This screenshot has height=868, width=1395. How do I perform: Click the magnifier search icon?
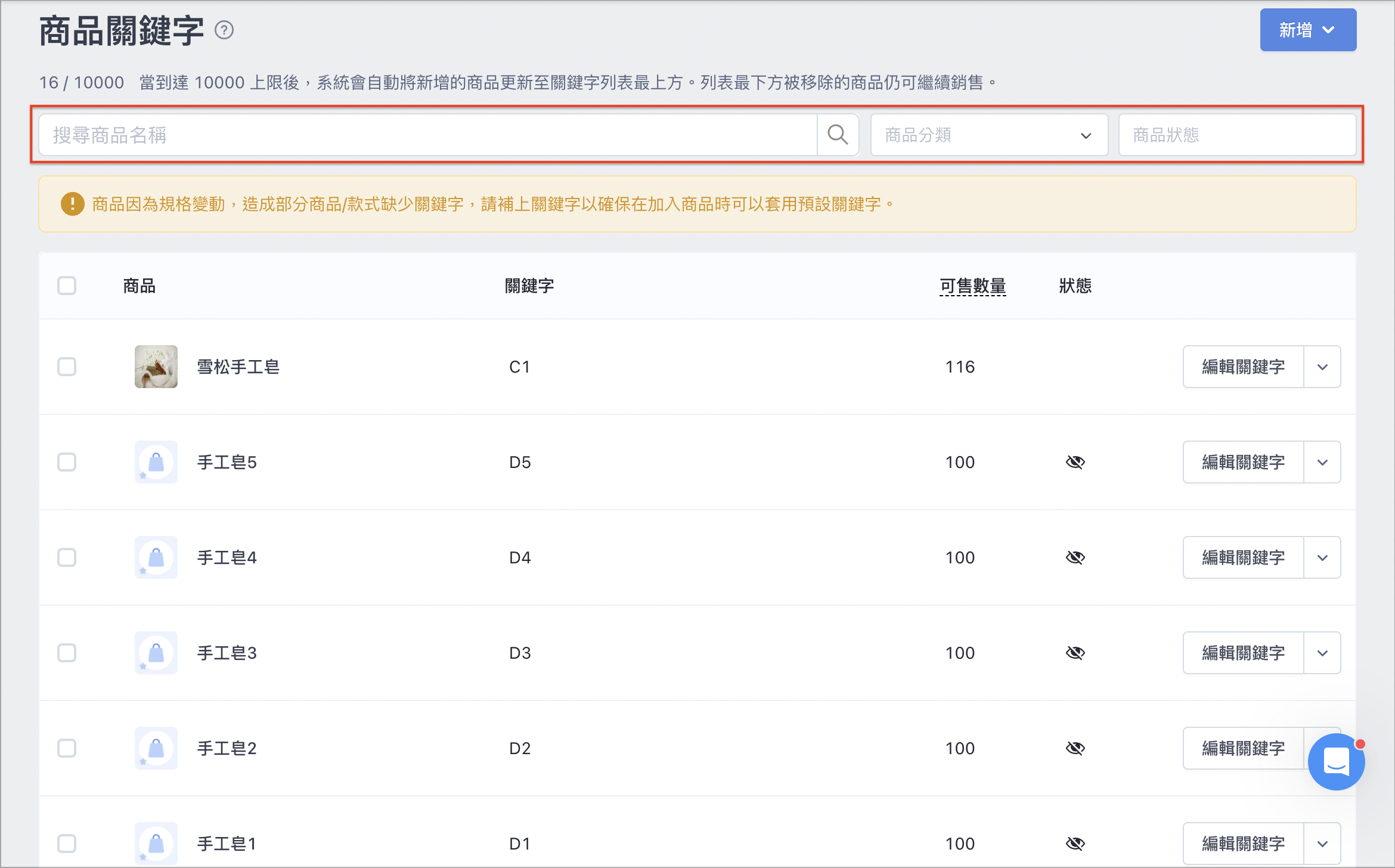[x=838, y=135]
